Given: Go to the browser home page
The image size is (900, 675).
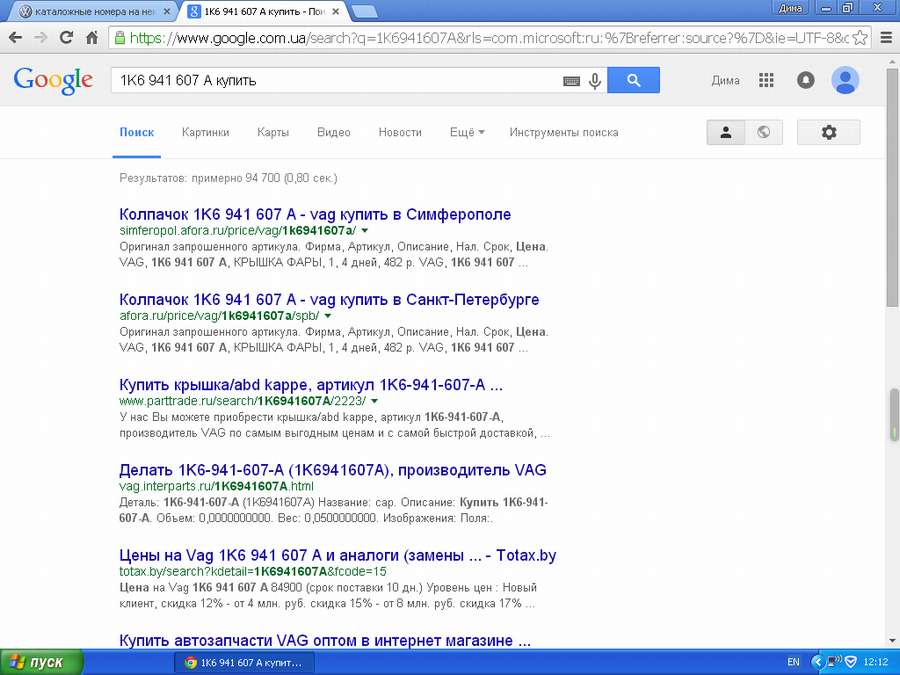Looking at the screenshot, I should coord(92,38).
